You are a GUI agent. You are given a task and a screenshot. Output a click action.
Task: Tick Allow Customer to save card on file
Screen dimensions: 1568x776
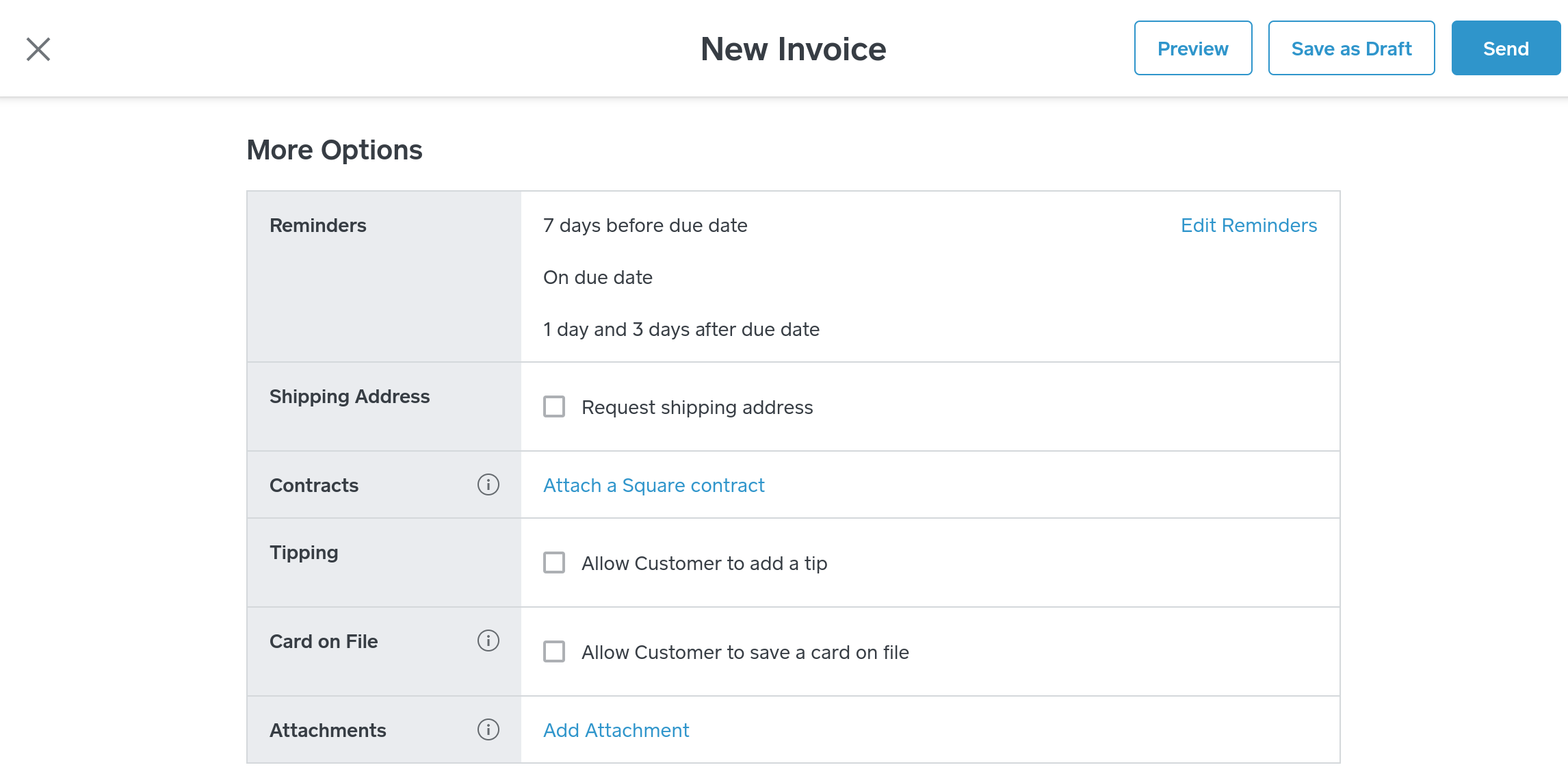[x=554, y=652]
